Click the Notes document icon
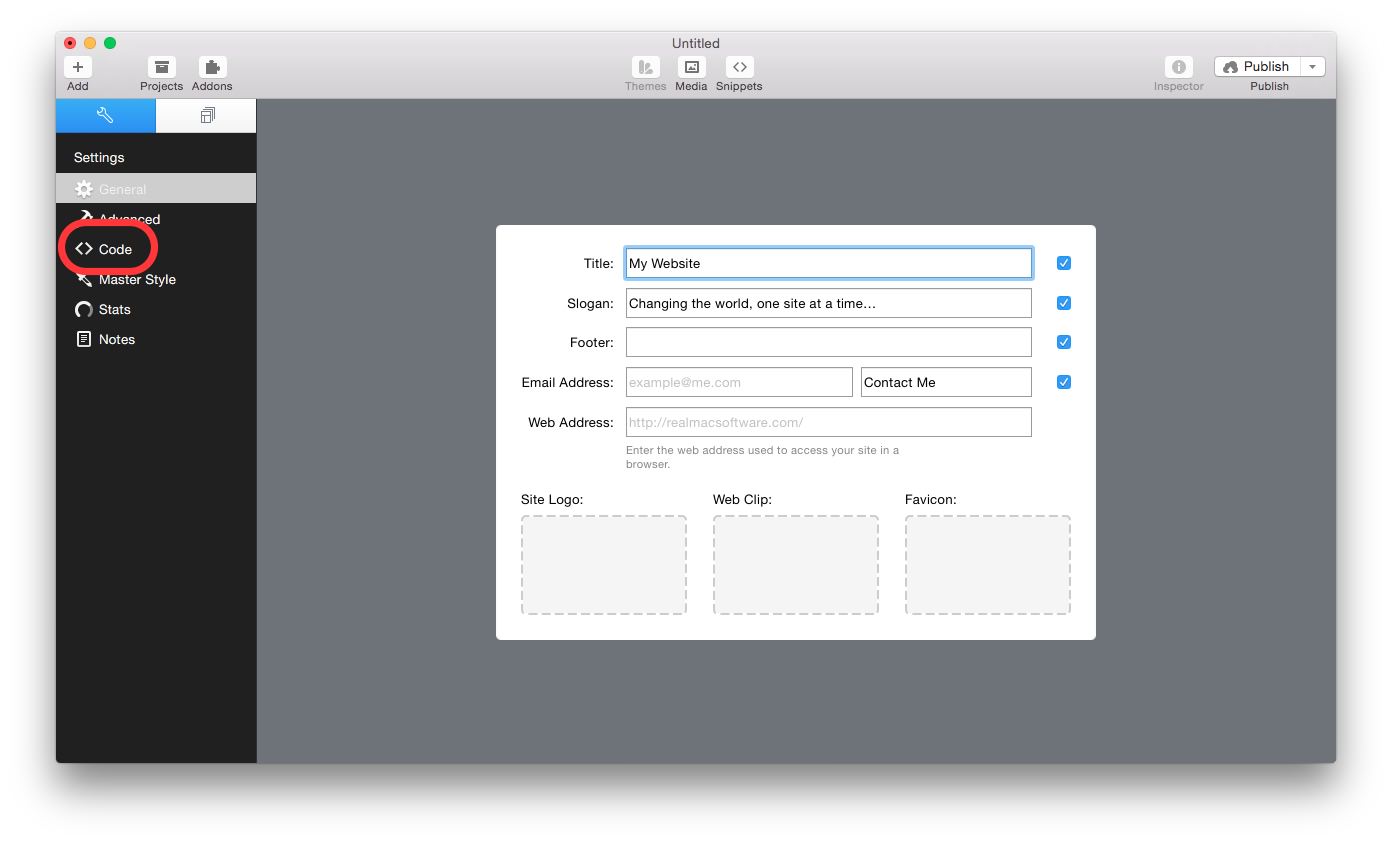This screenshot has width=1392, height=843. point(84,339)
